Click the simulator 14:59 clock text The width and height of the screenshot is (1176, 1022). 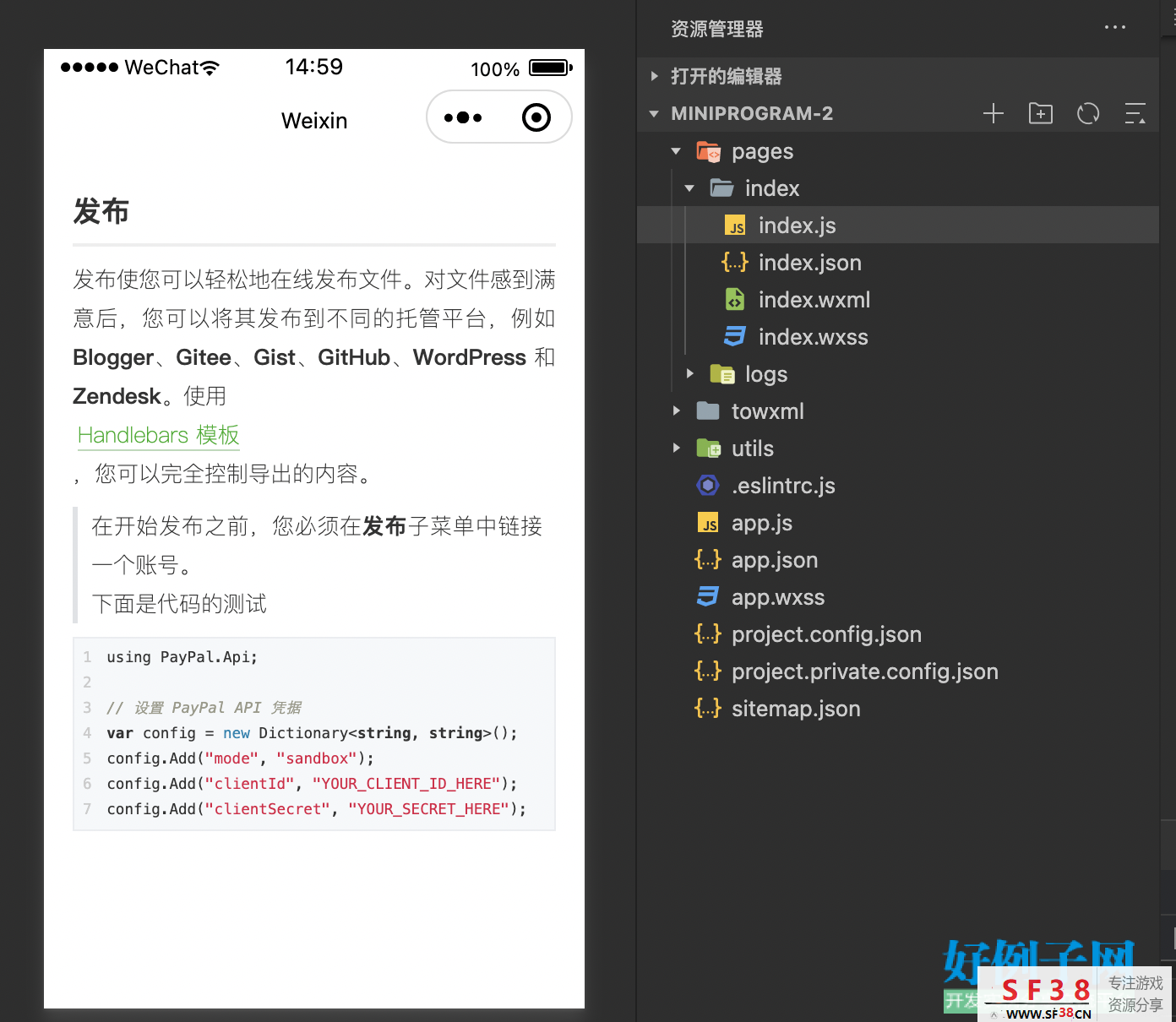314,67
